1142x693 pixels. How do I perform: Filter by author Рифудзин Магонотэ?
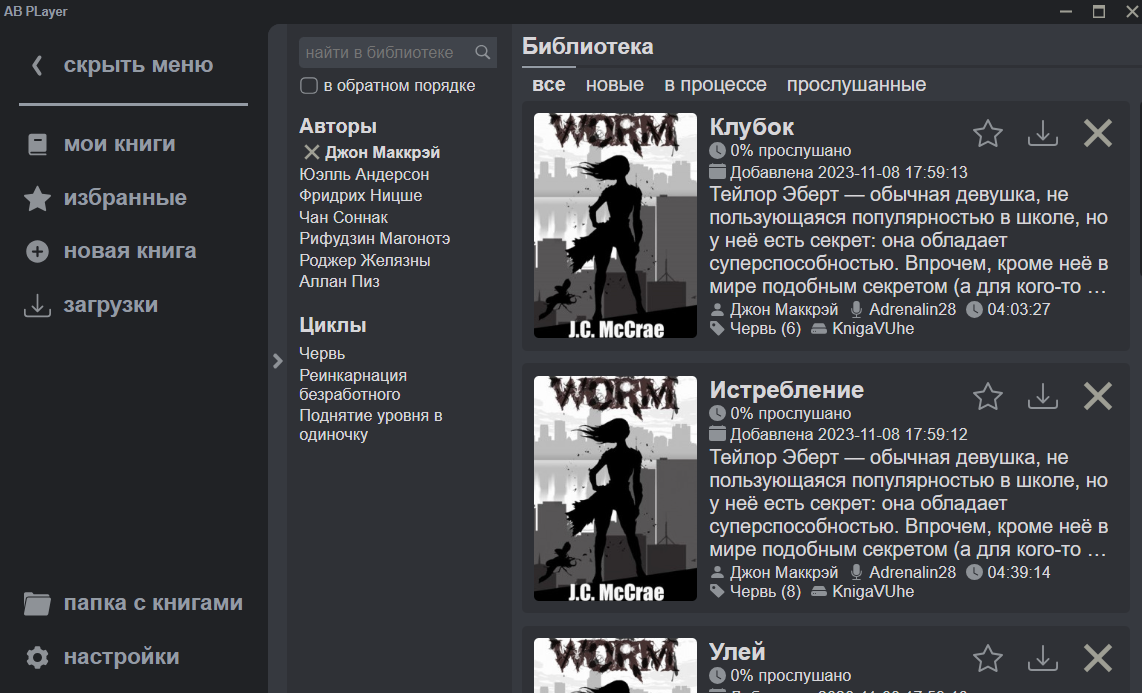coord(374,239)
